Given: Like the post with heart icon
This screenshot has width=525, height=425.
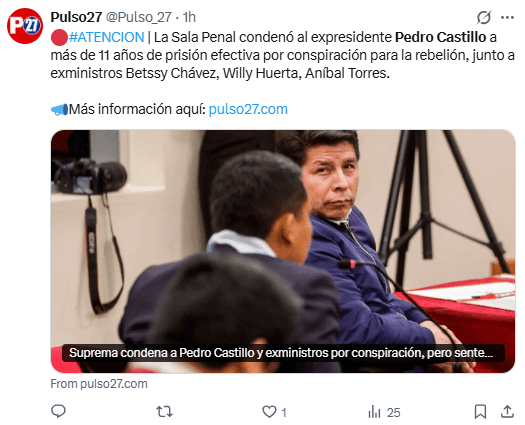Looking at the screenshot, I should pyautogui.click(x=269, y=411).
